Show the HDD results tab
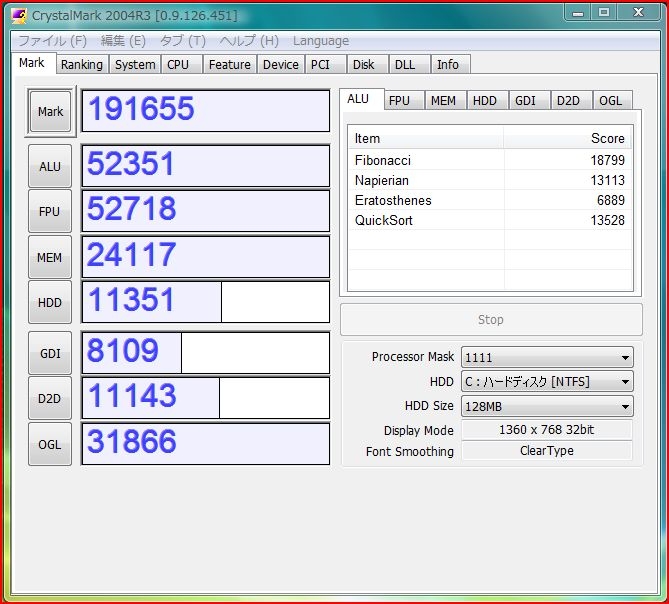669x604 pixels. click(487, 101)
